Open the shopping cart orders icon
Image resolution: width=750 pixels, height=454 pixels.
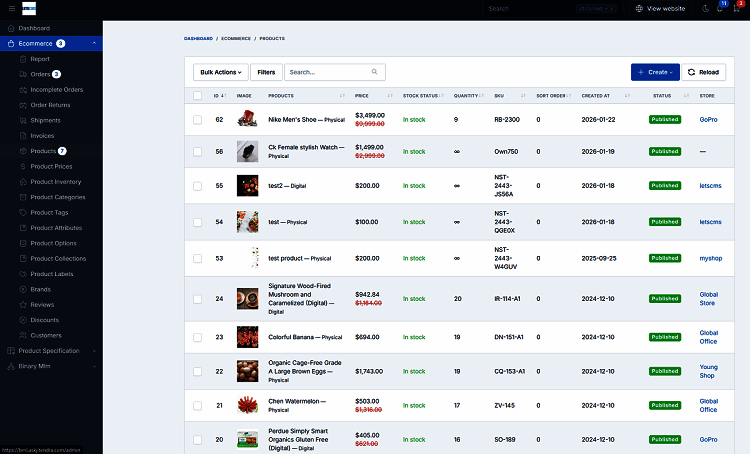pyautogui.click(x=737, y=8)
